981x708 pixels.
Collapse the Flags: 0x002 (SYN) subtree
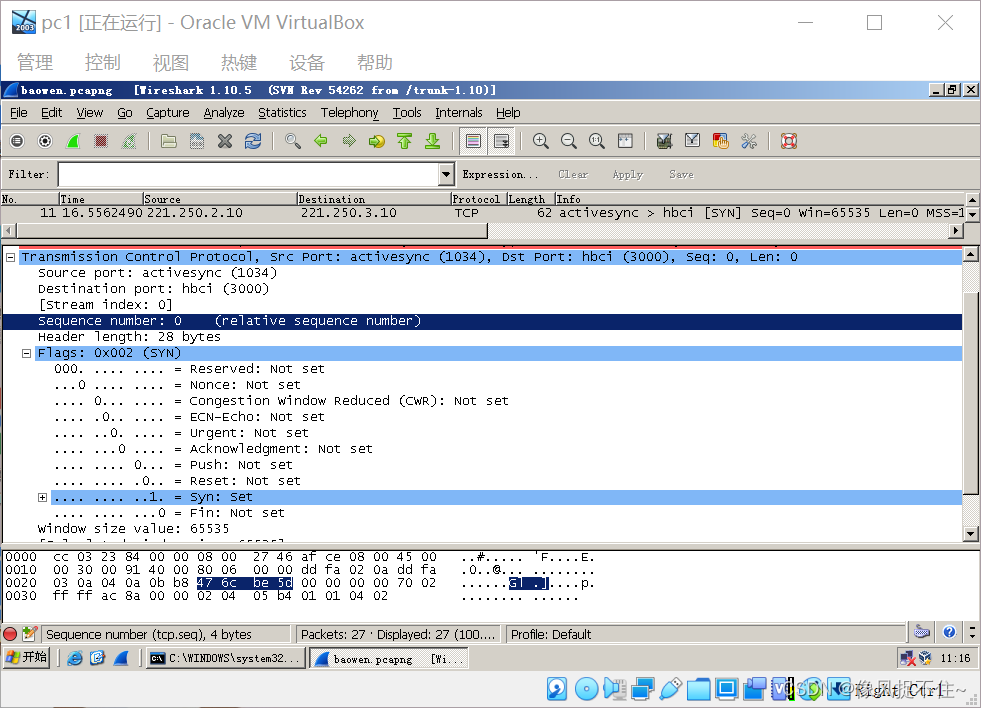(26, 353)
